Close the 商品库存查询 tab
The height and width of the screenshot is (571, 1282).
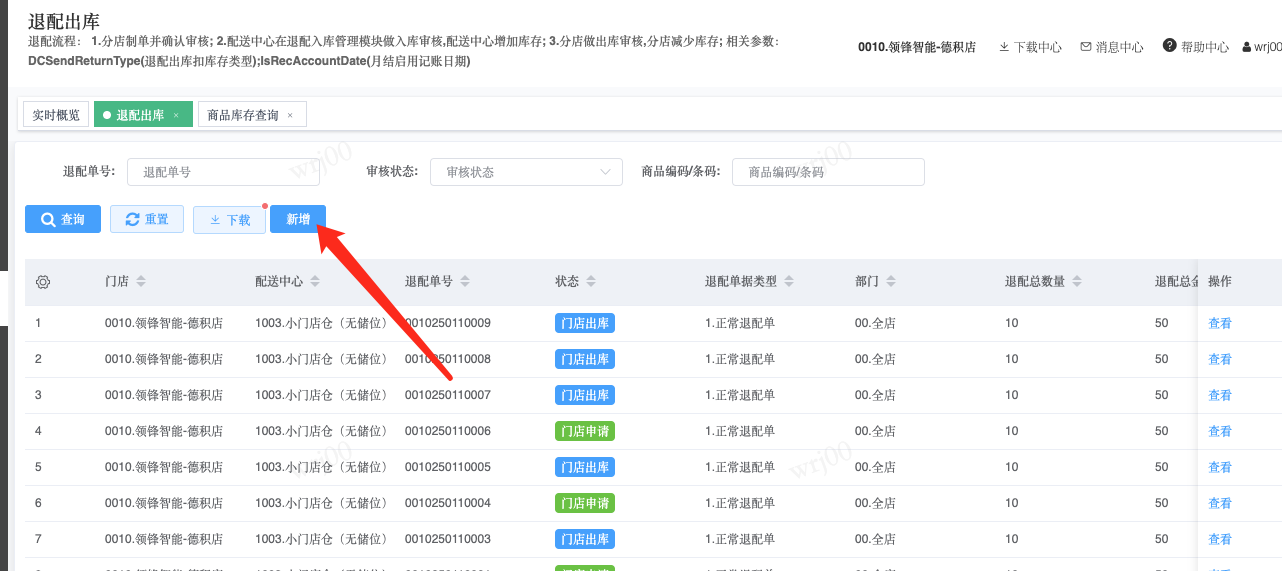[x=290, y=116]
